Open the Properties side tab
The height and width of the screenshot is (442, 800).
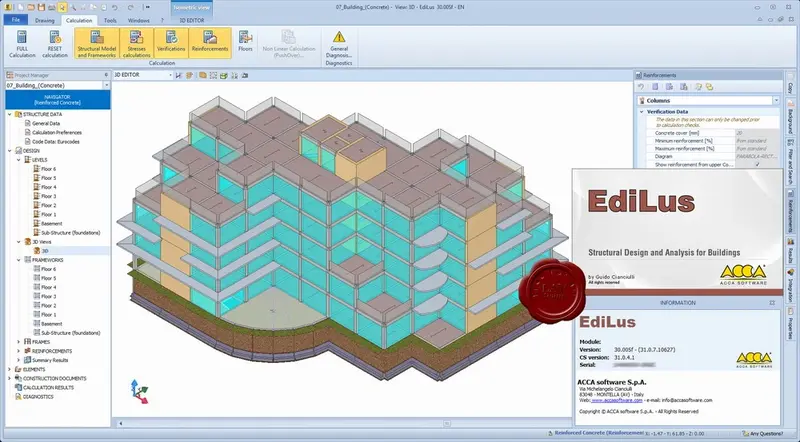point(790,324)
